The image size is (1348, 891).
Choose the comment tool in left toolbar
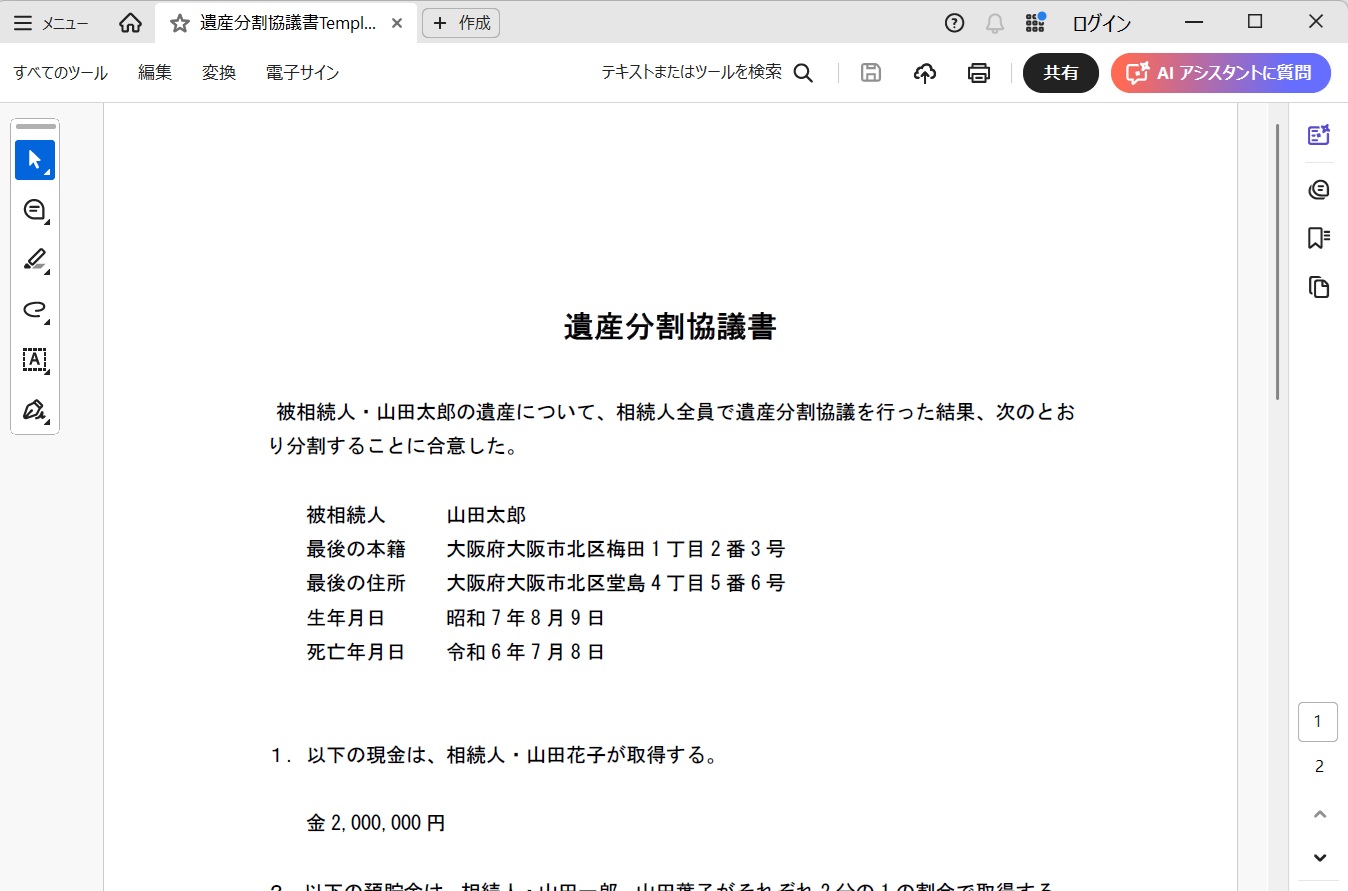click(35, 210)
